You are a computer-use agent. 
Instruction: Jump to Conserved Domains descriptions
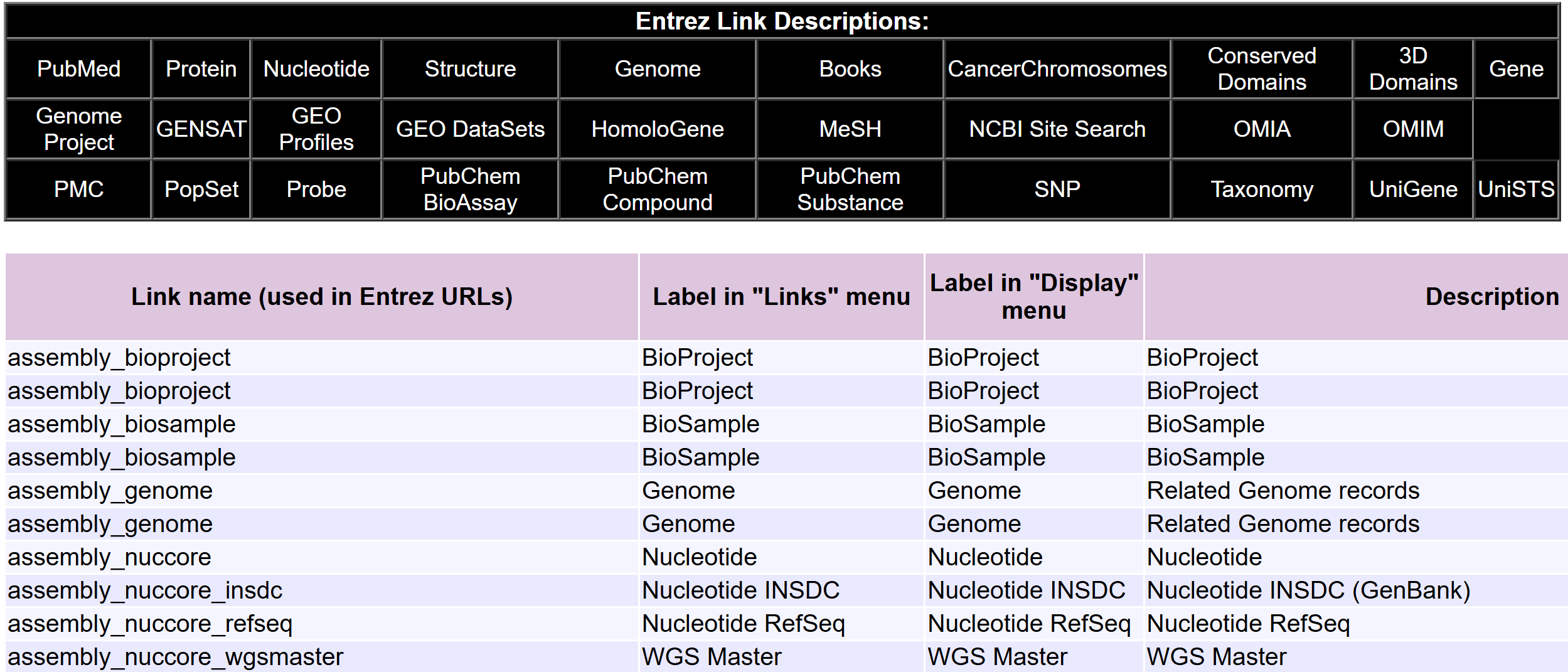point(1262,69)
